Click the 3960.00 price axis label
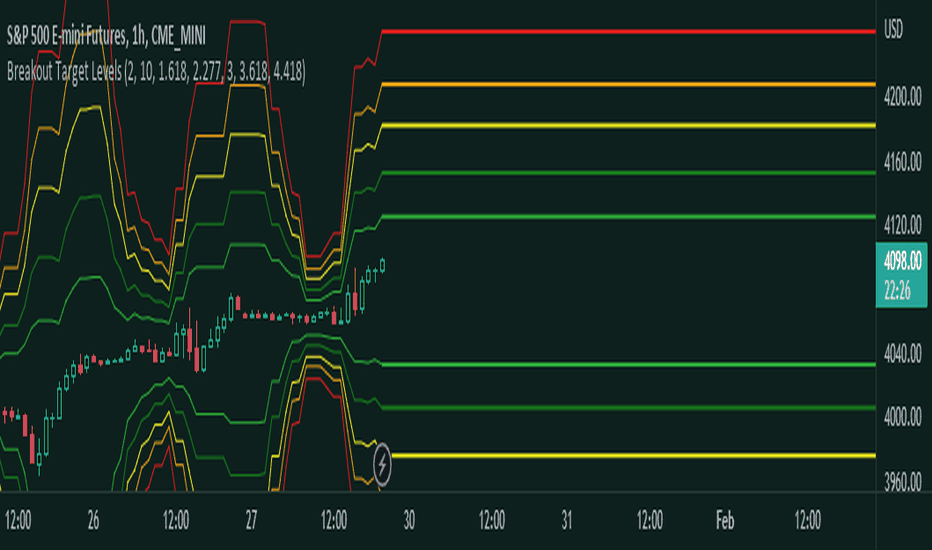This screenshot has height=550, width=932. pyautogui.click(x=902, y=482)
